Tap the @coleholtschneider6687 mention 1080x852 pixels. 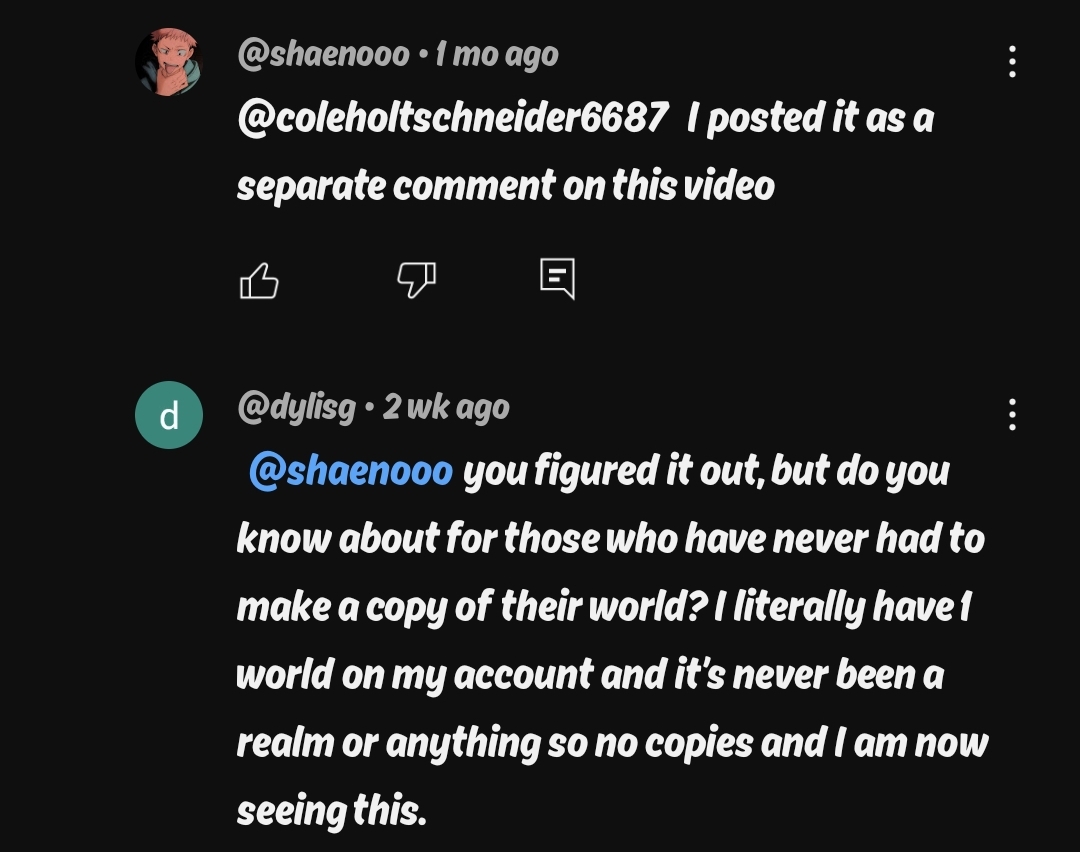click(x=452, y=118)
